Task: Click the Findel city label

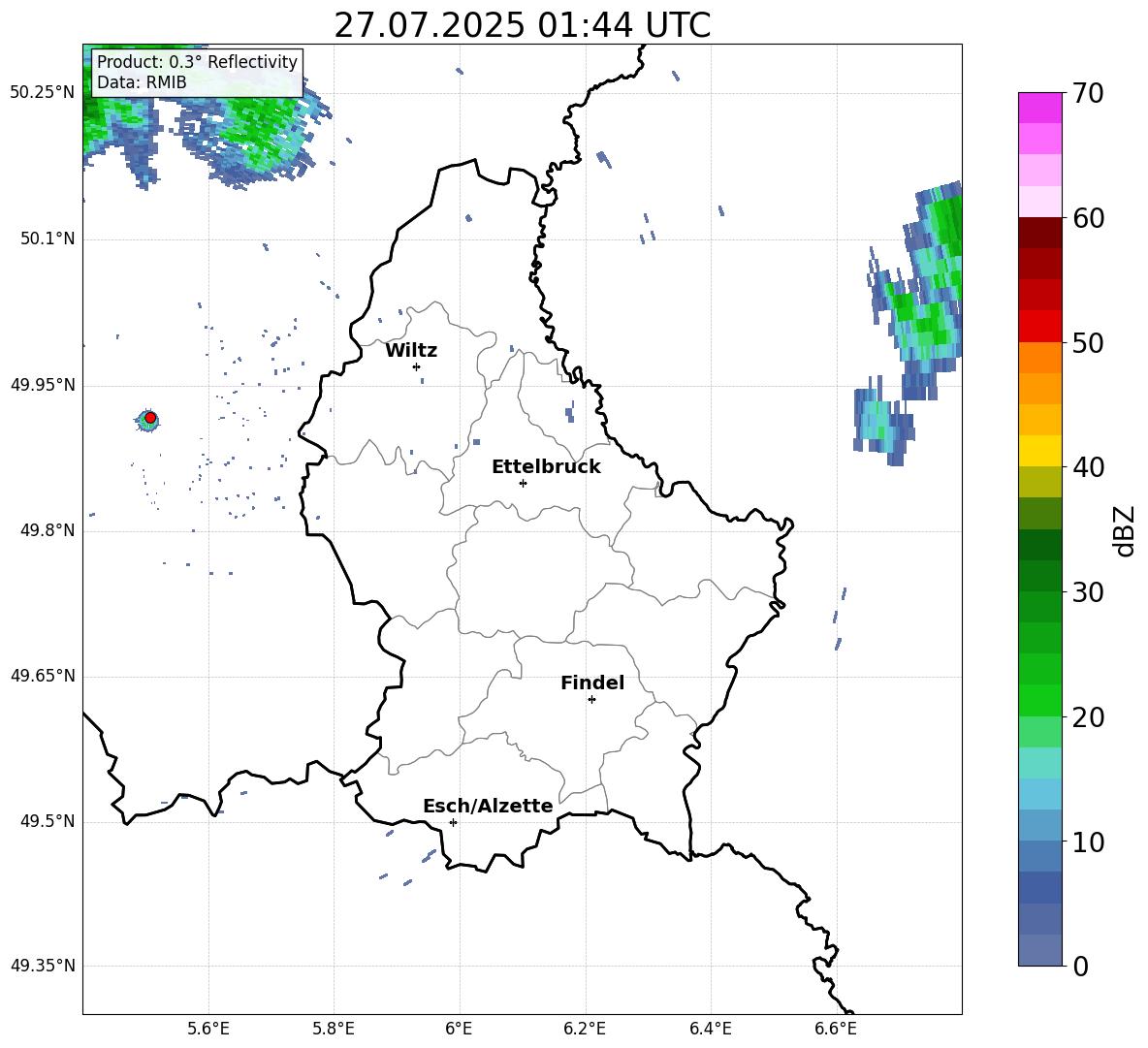Action: pyautogui.click(x=592, y=683)
